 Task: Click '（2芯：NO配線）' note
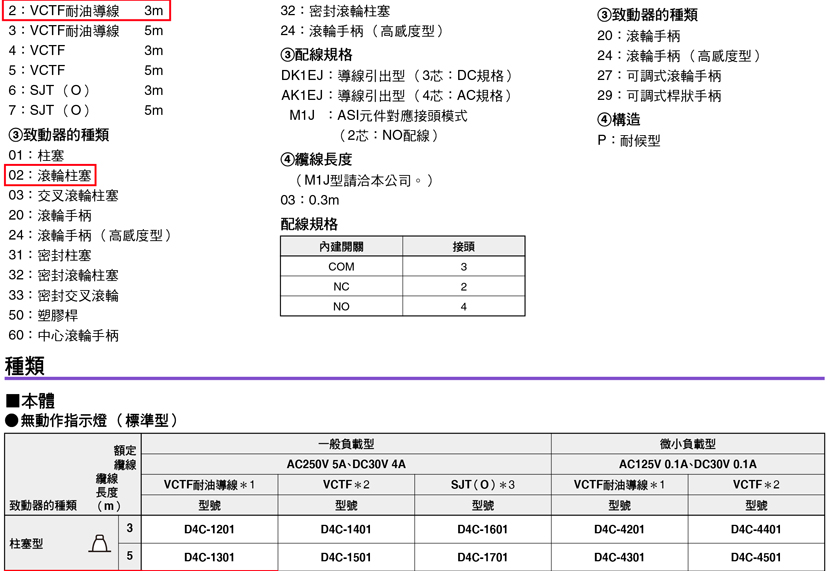[x=389, y=135]
